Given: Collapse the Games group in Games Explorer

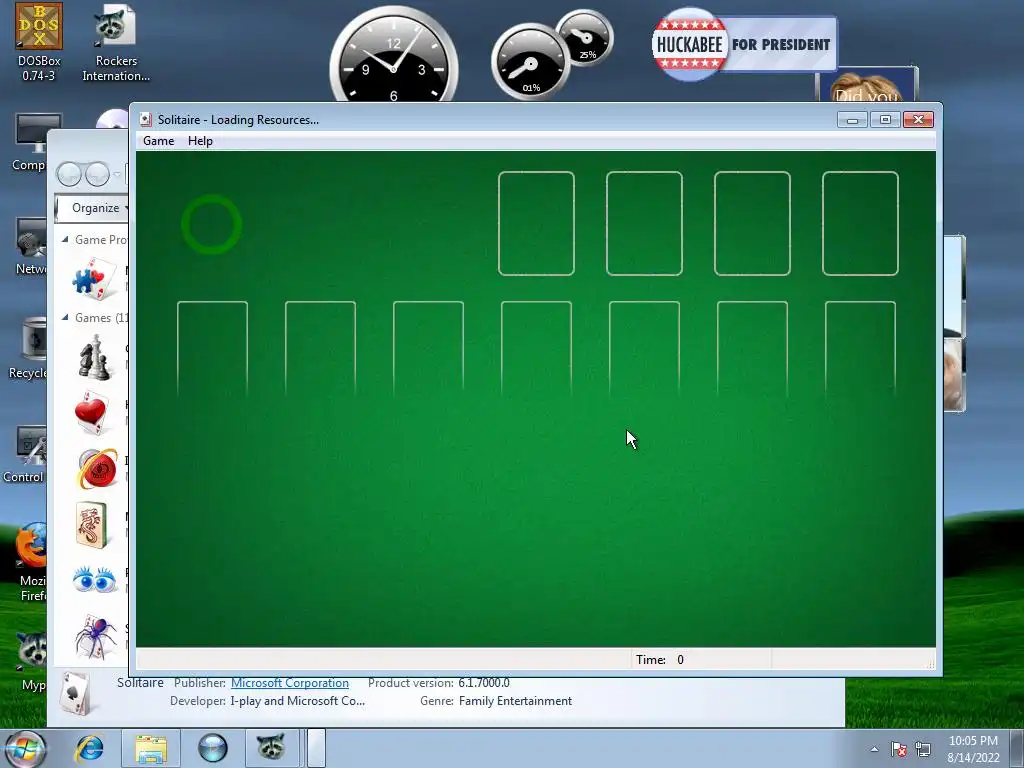Looking at the screenshot, I should click(x=65, y=317).
